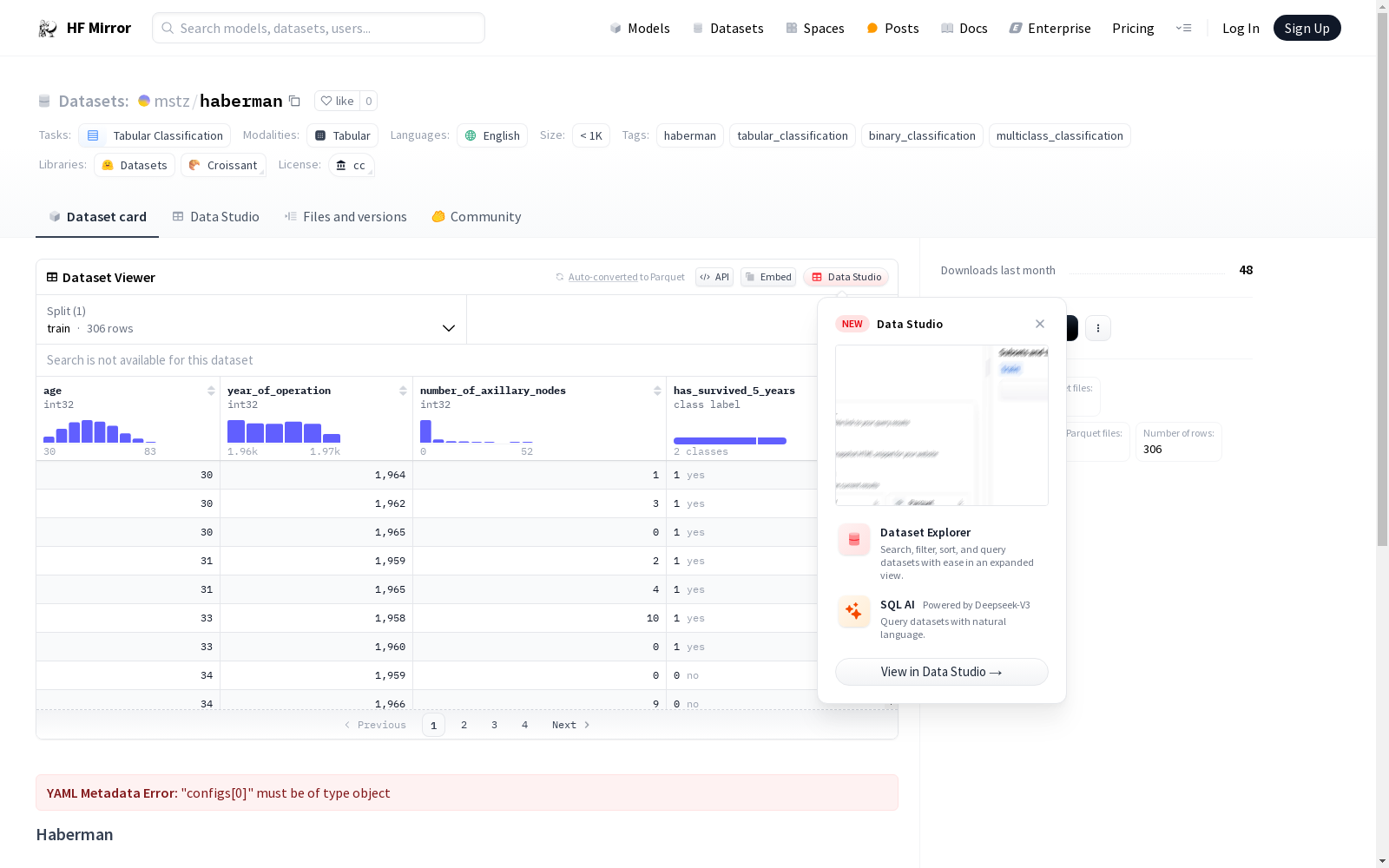Image resolution: width=1389 pixels, height=868 pixels.
Task: Click the tabular_classification tag
Action: (x=793, y=135)
